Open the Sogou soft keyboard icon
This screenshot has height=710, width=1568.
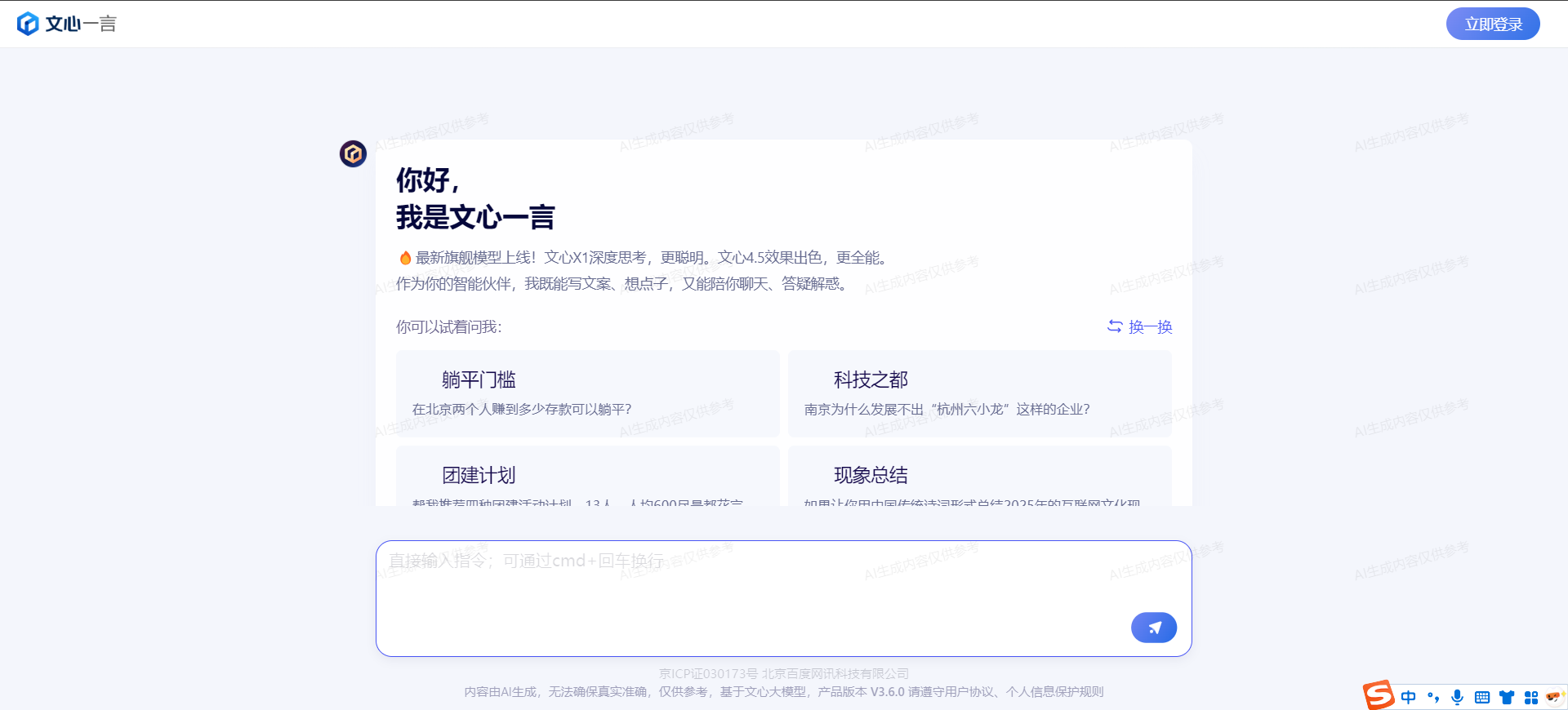coord(1482,697)
